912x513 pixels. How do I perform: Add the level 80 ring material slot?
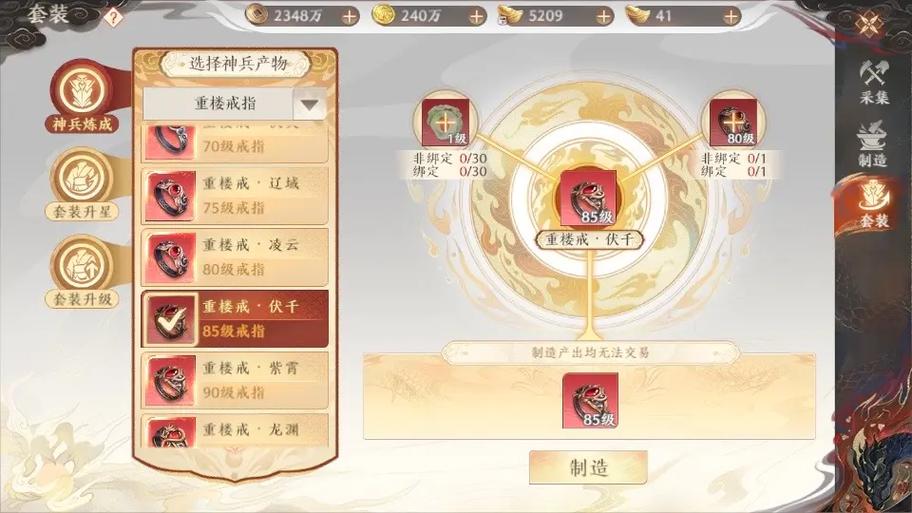point(733,122)
